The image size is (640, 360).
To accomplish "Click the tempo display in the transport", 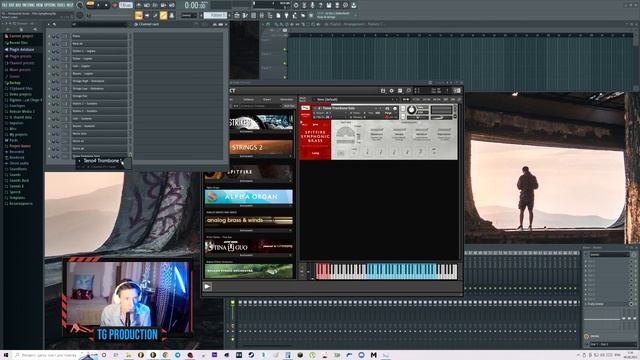I will (126, 5).
